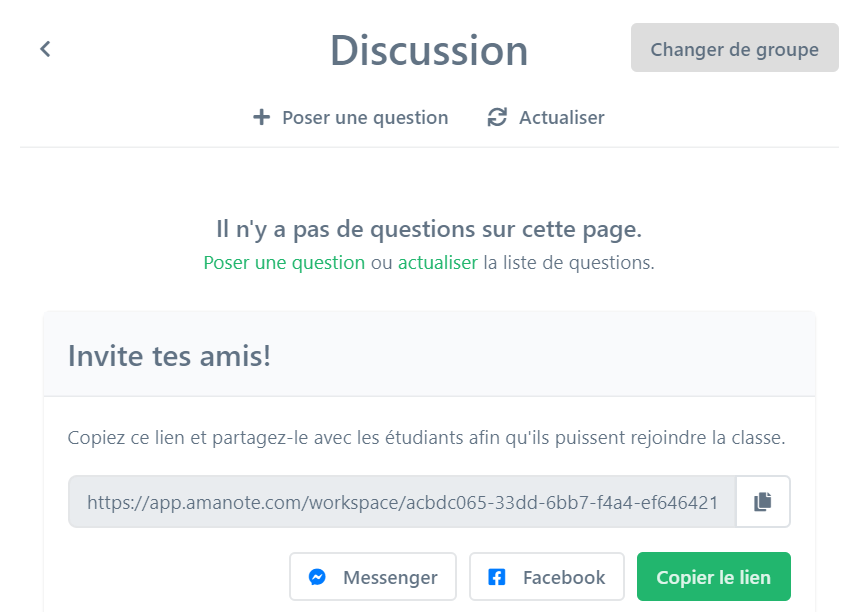Click the plus icon beside Poser une question
Screen dimensions: 859x612
pos(261,117)
